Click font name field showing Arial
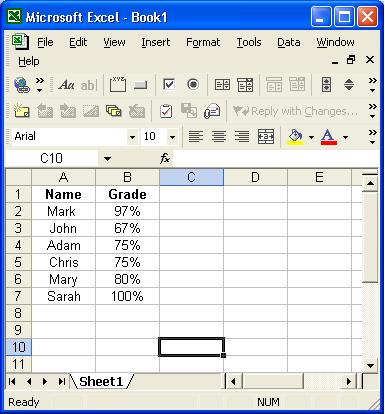 (70, 137)
